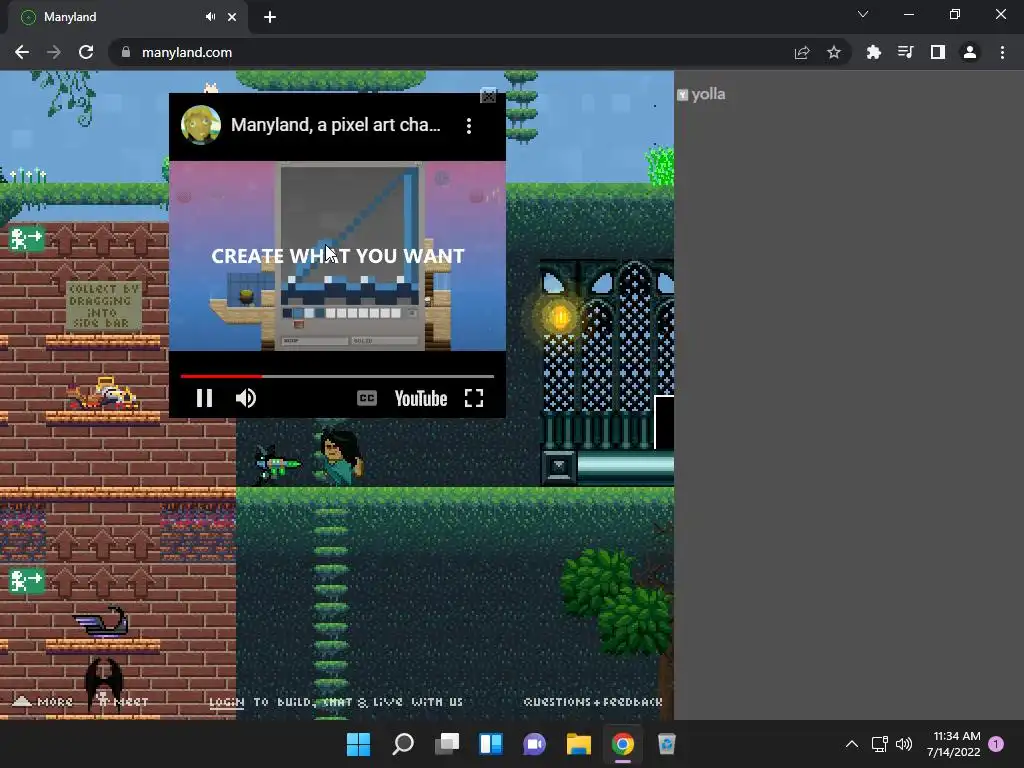Open notification center badge

click(996, 744)
